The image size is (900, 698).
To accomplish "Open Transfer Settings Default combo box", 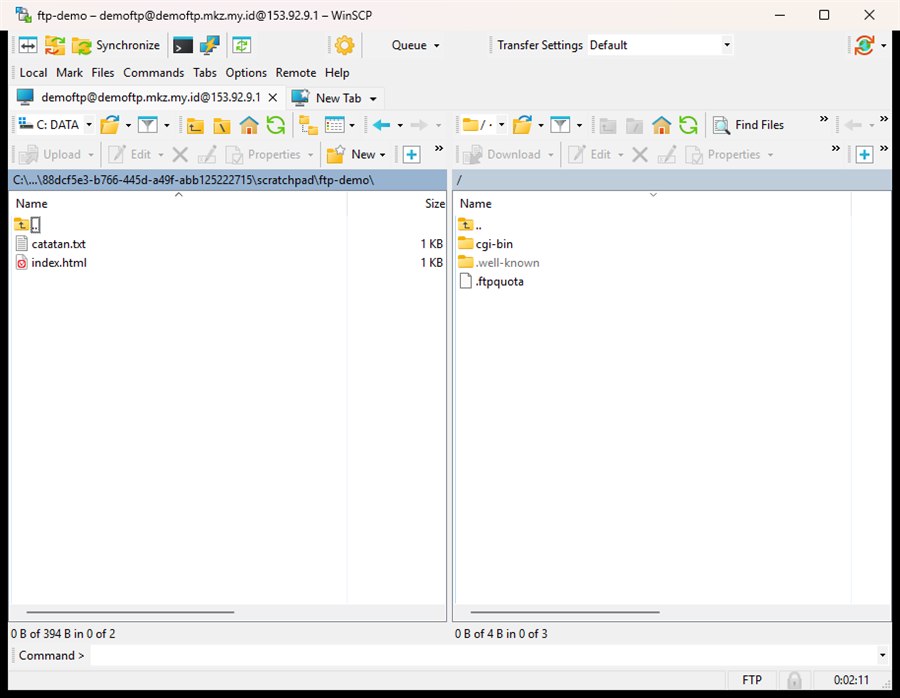I will 660,45.
